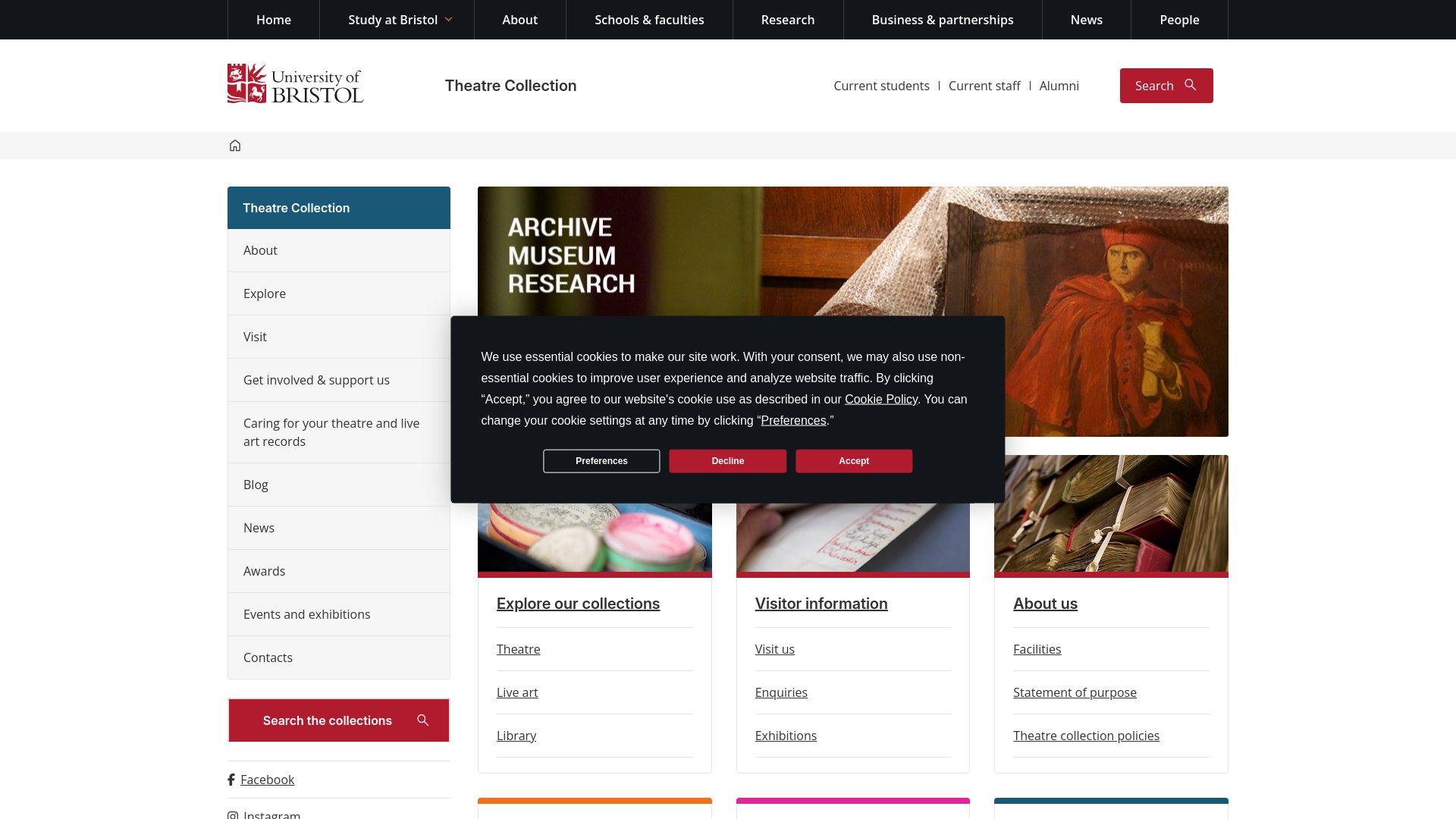
Task: Click the red Search button in header
Action: click(1166, 86)
